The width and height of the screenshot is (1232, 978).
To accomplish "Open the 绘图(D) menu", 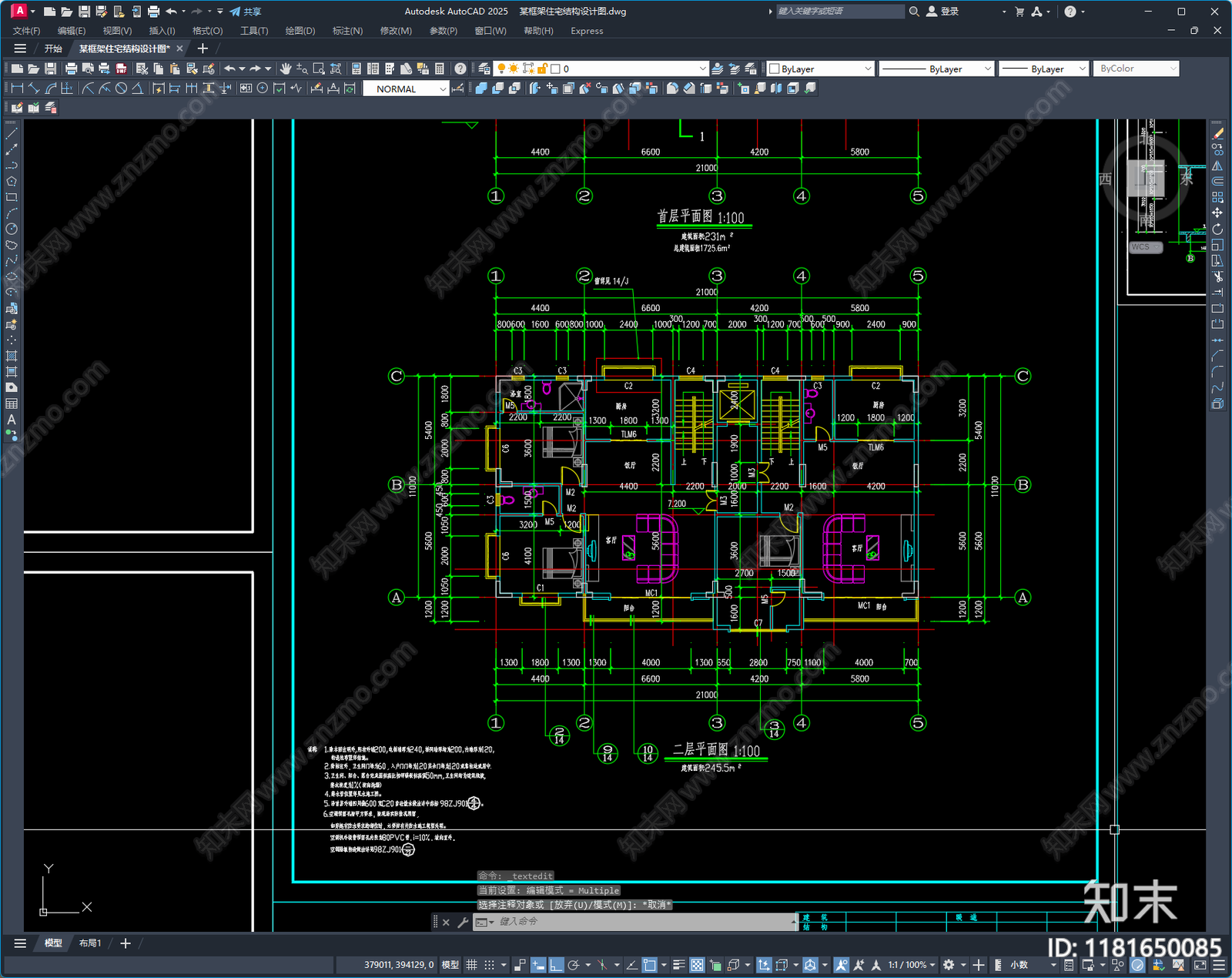I will pyautogui.click(x=300, y=31).
